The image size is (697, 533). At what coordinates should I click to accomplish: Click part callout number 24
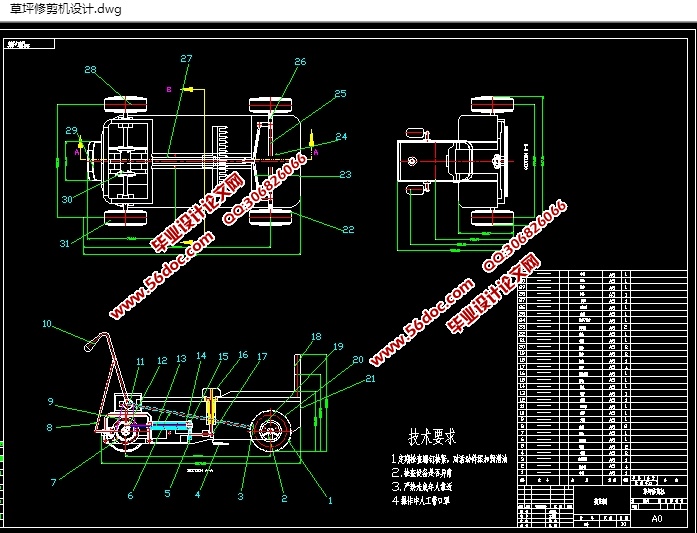341,136
